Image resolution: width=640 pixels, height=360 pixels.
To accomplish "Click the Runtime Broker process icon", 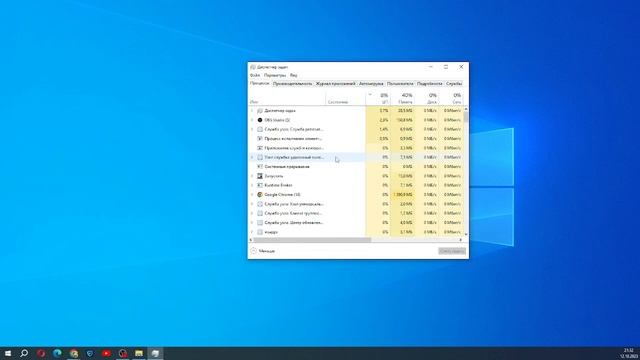I will click(x=260, y=185).
